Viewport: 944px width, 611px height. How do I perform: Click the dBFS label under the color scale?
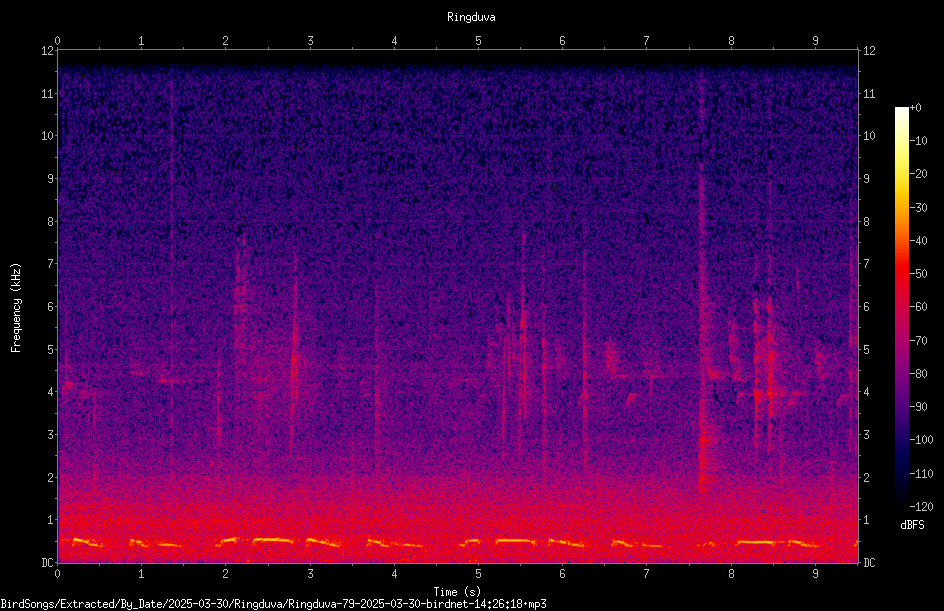[x=912, y=525]
